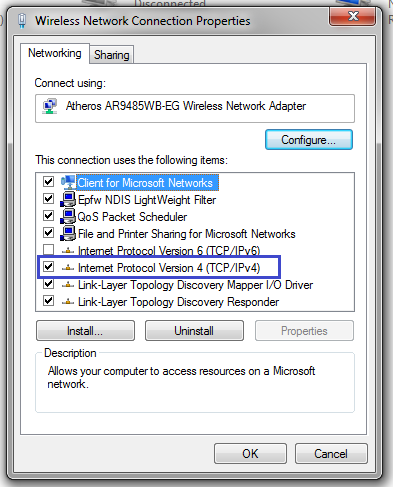Select Link-Layer Topology Discovery Responder row

click(x=178, y=302)
